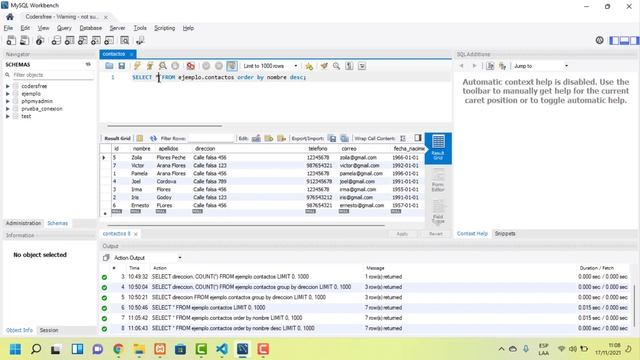Open Visual Studio Code from taskbar
The image size is (640, 360).
click(222, 349)
